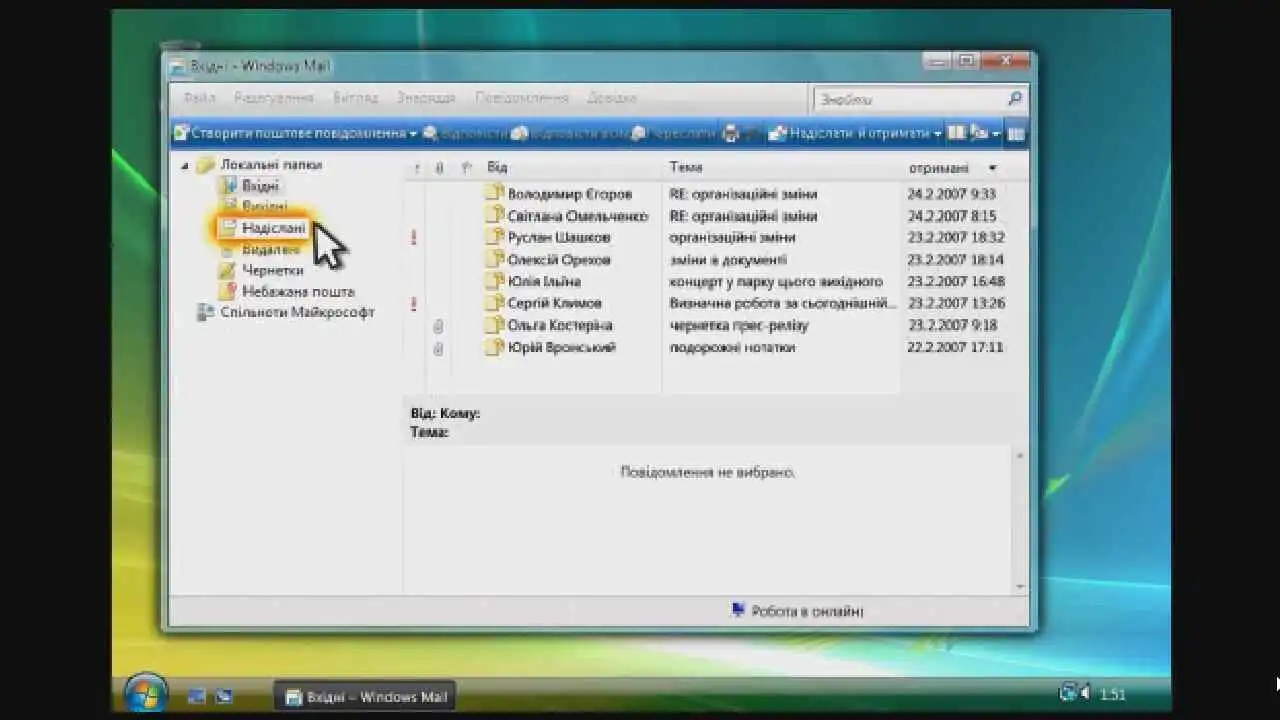1280x720 pixels.
Task: Open the Вигляд menu
Action: pos(355,98)
